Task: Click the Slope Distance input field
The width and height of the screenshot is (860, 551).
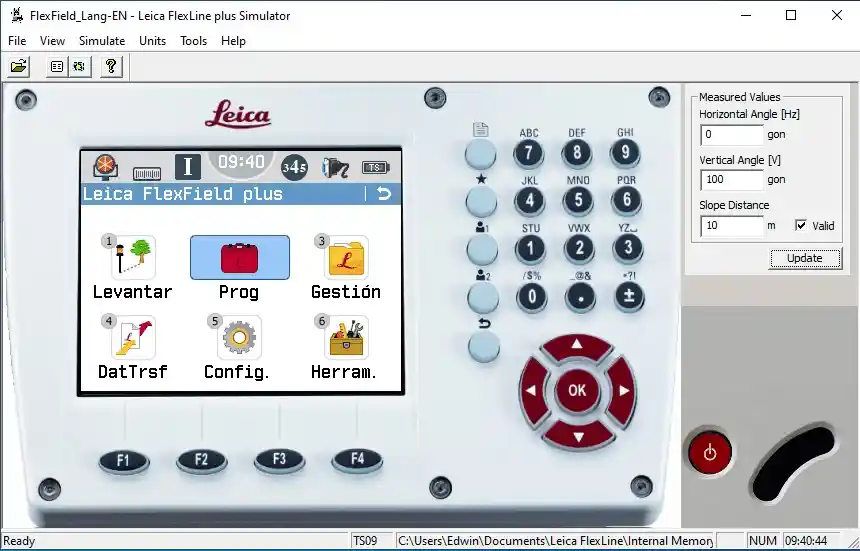Action: pyautogui.click(x=732, y=225)
